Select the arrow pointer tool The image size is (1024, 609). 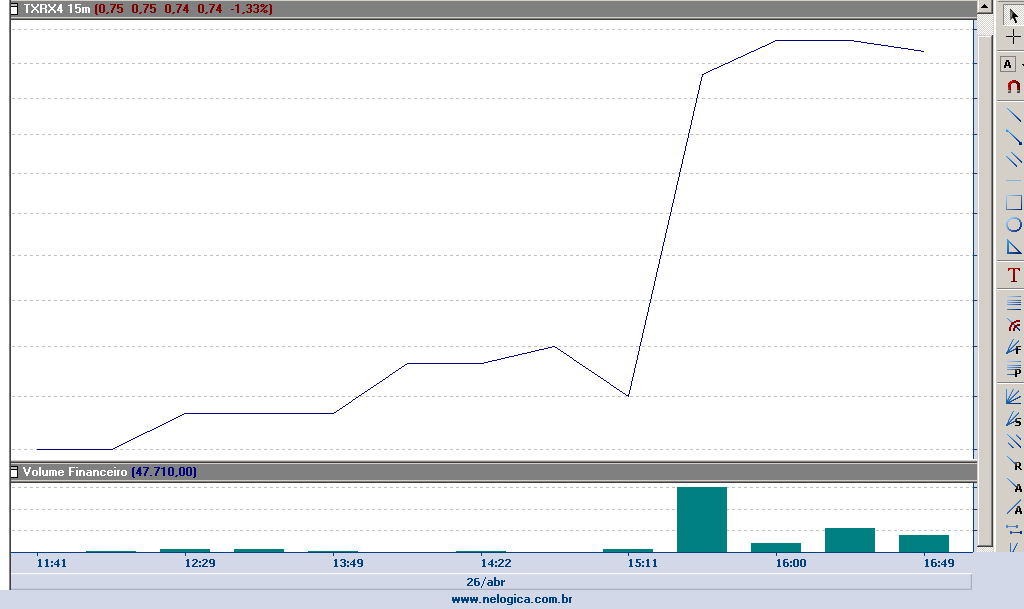click(1012, 13)
